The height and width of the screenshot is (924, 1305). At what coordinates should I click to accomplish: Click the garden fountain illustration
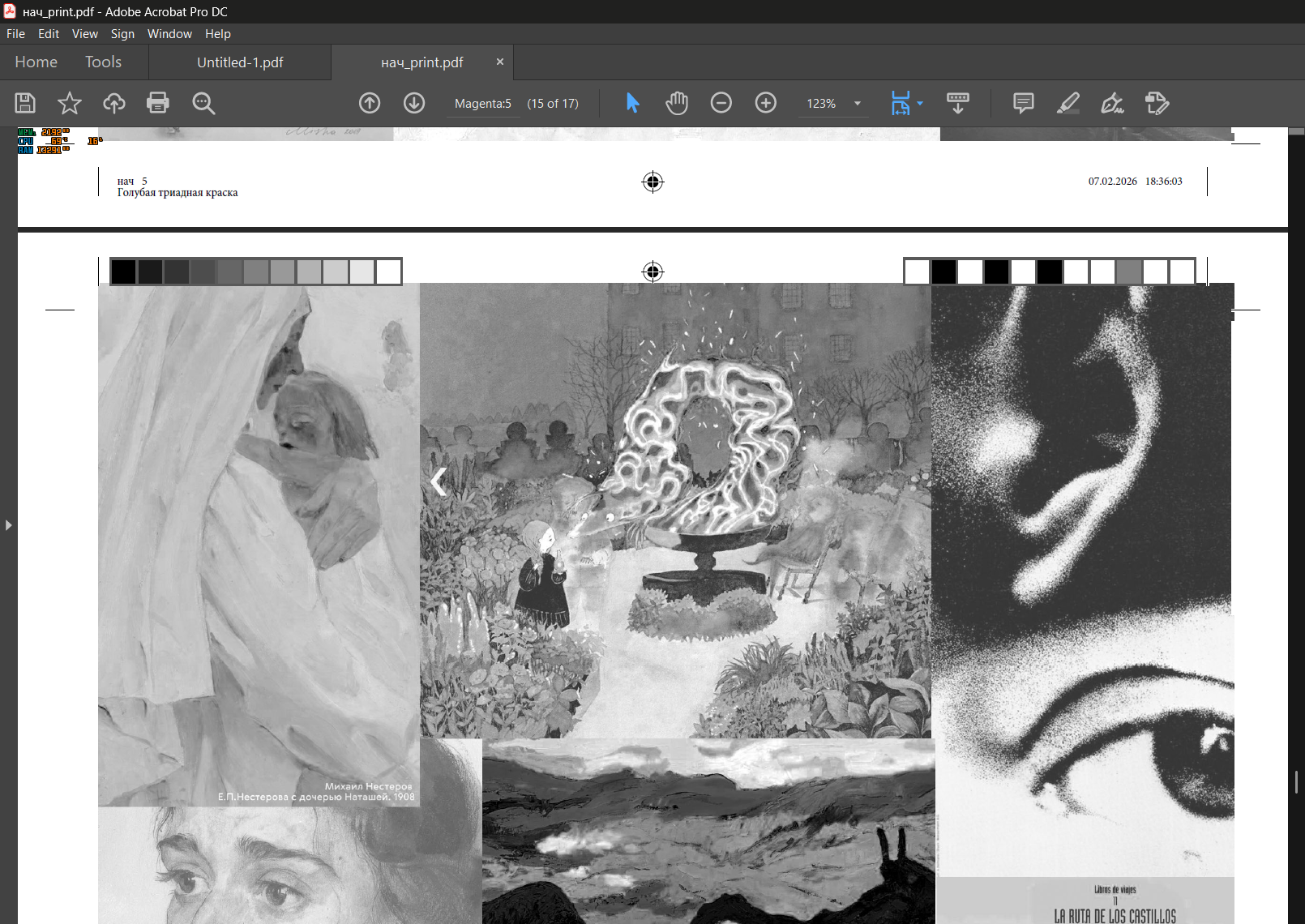(x=675, y=511)
